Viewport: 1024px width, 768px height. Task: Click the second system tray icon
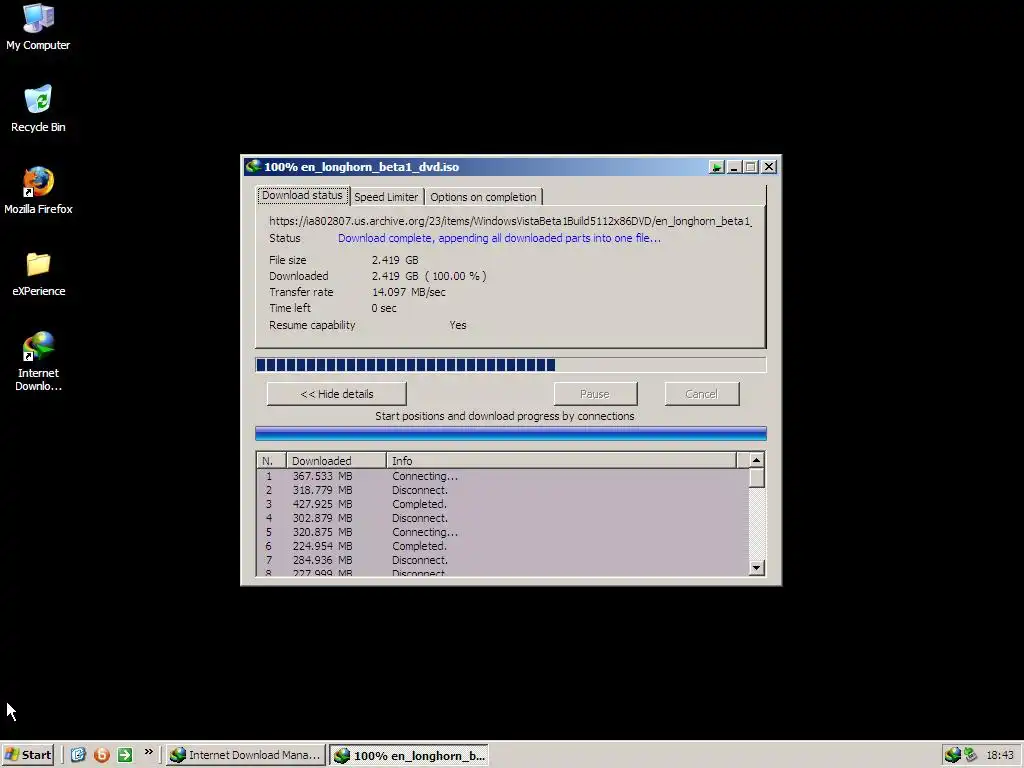pos(970,755)
